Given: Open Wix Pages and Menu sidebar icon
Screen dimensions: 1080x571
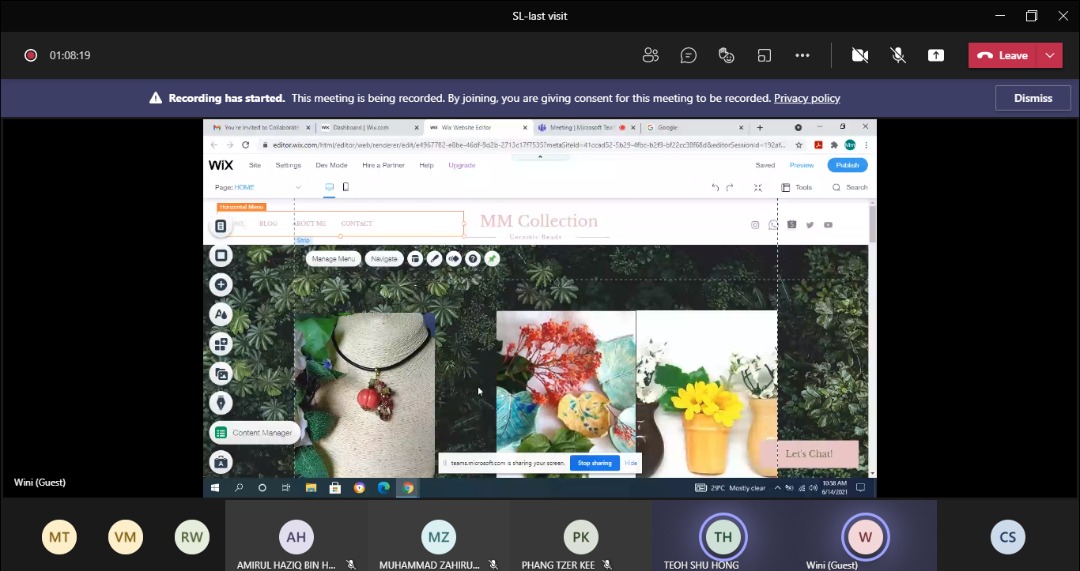Looking at the screenshot, I should coord(220,226).
